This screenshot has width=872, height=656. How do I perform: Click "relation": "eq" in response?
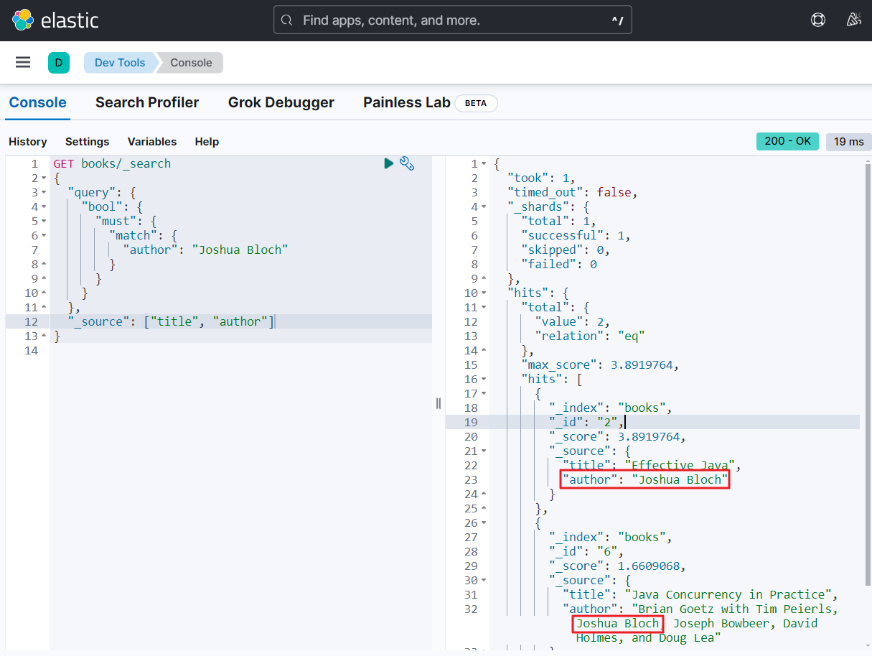tap(589, 336)
